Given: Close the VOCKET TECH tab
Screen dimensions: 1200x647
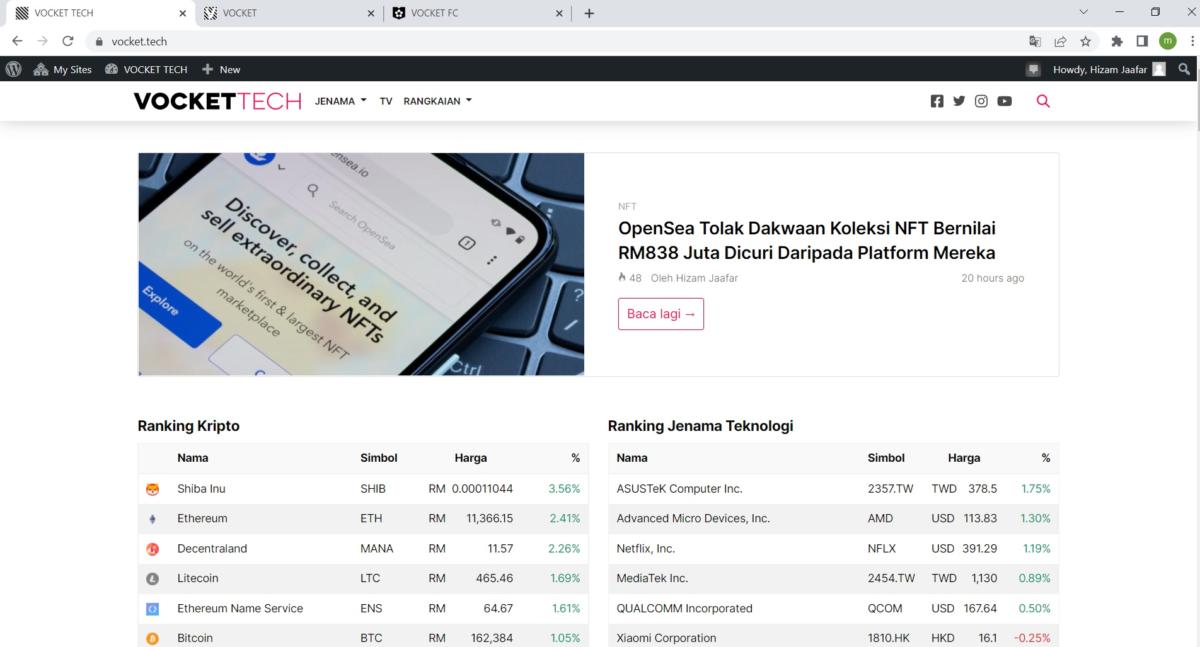Looking at the screenshot, I should coord(182,13).
